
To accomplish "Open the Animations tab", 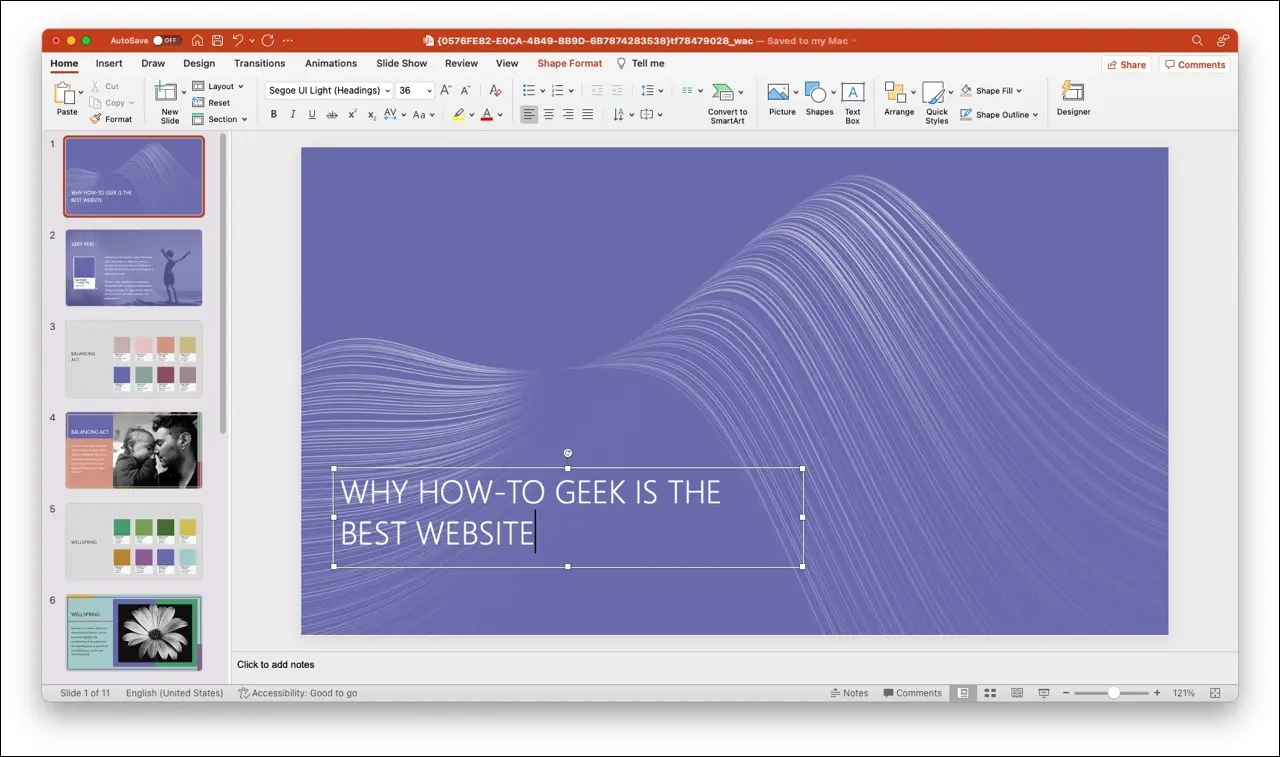I will 331,63.
